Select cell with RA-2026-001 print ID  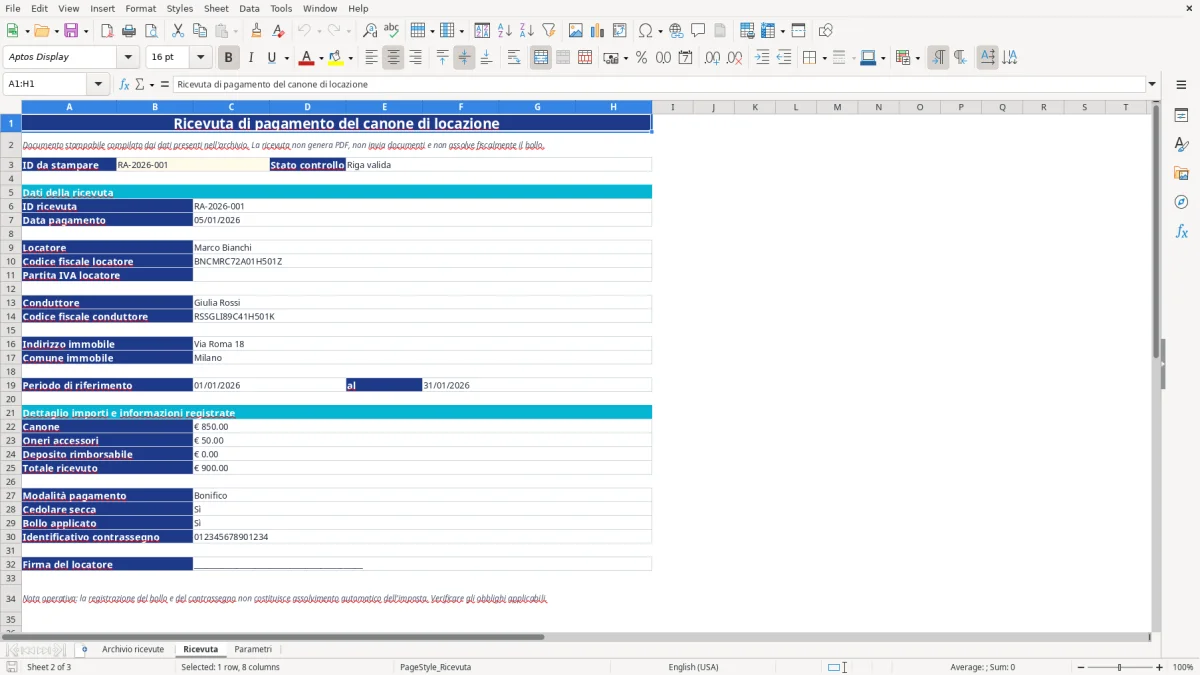tap(193, 165)
